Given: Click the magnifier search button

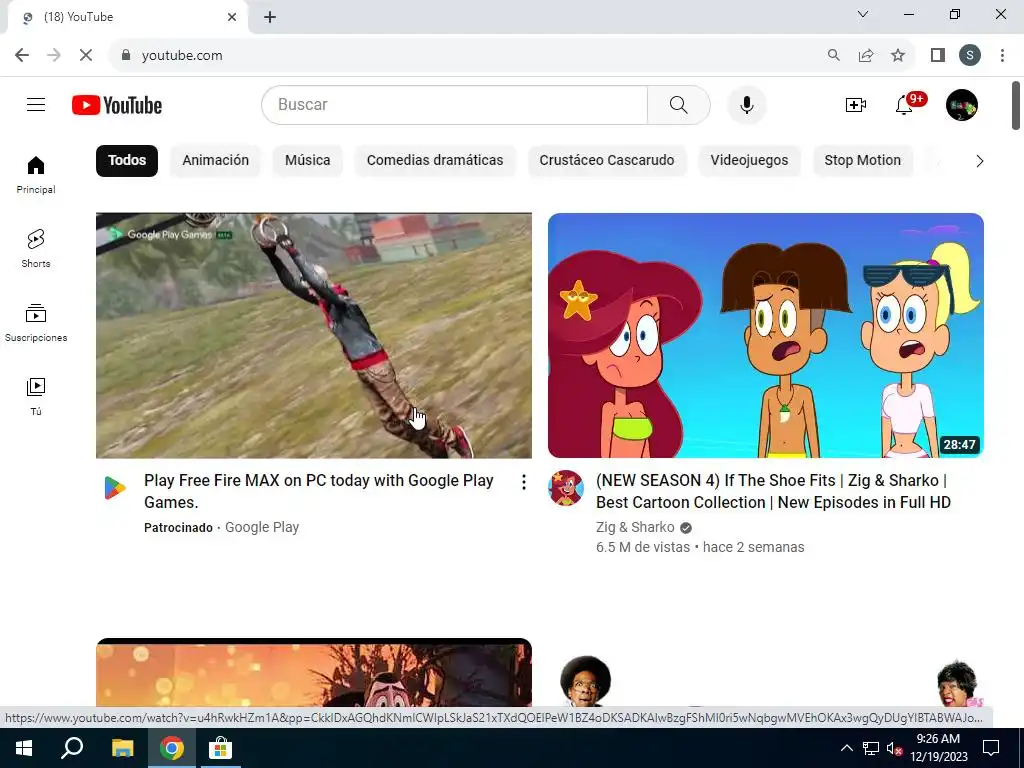Looking at the screenshot, I should point(679,104).
